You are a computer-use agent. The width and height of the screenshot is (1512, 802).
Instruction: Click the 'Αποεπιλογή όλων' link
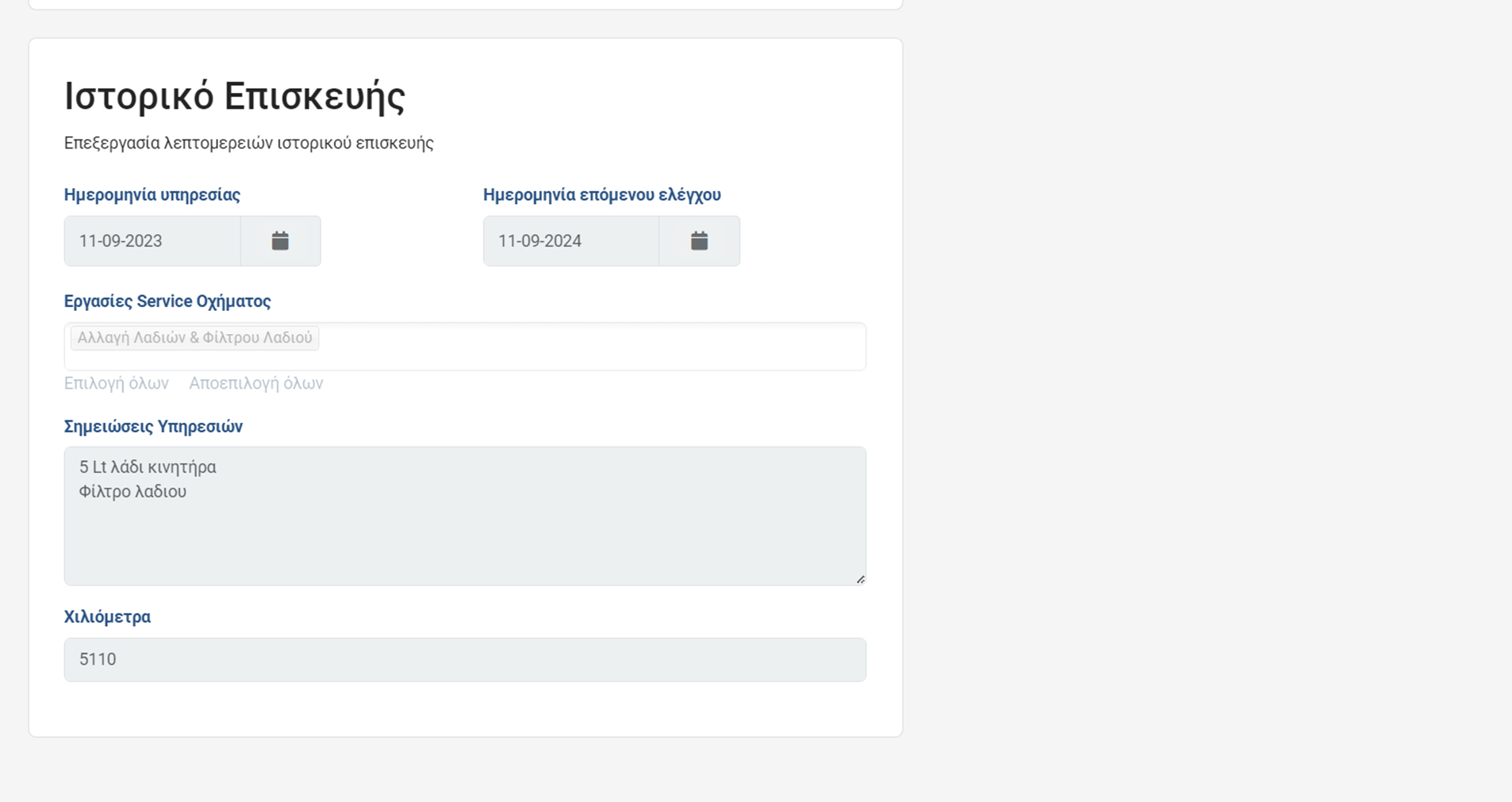pos(255,383)
